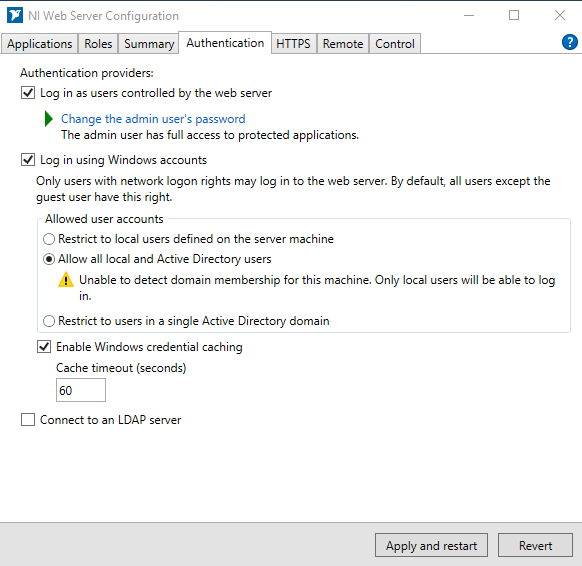Switch to the Remote tab
The height and width of the screenshot is (566, 582).
tap(343, 44)
